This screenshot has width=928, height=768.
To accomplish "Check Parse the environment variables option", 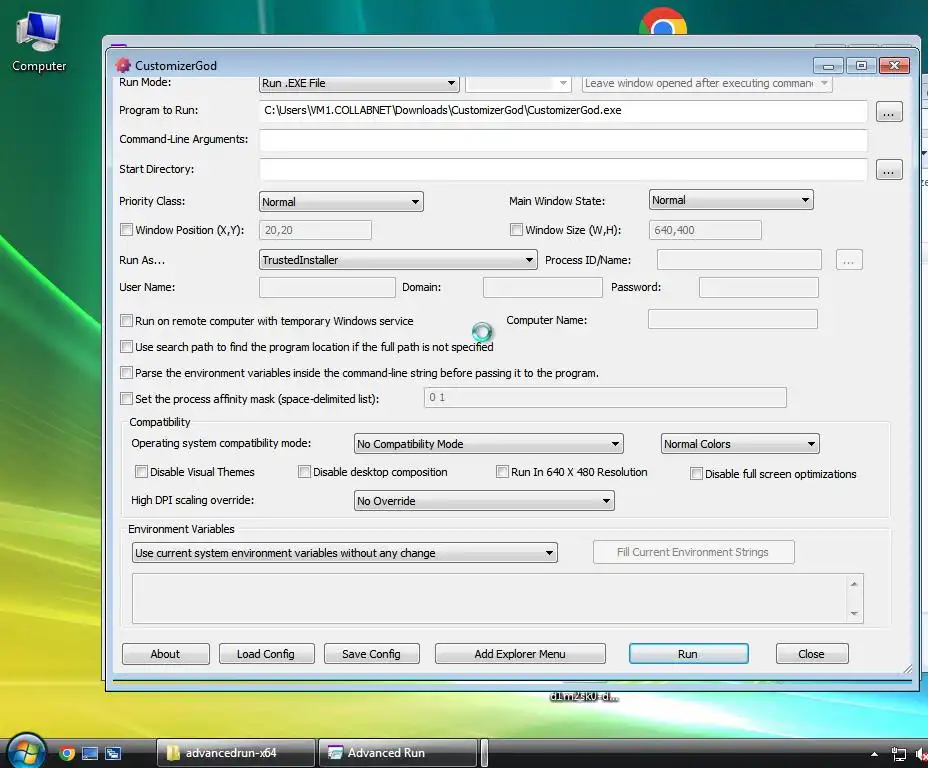I will [x=126, y=373].
